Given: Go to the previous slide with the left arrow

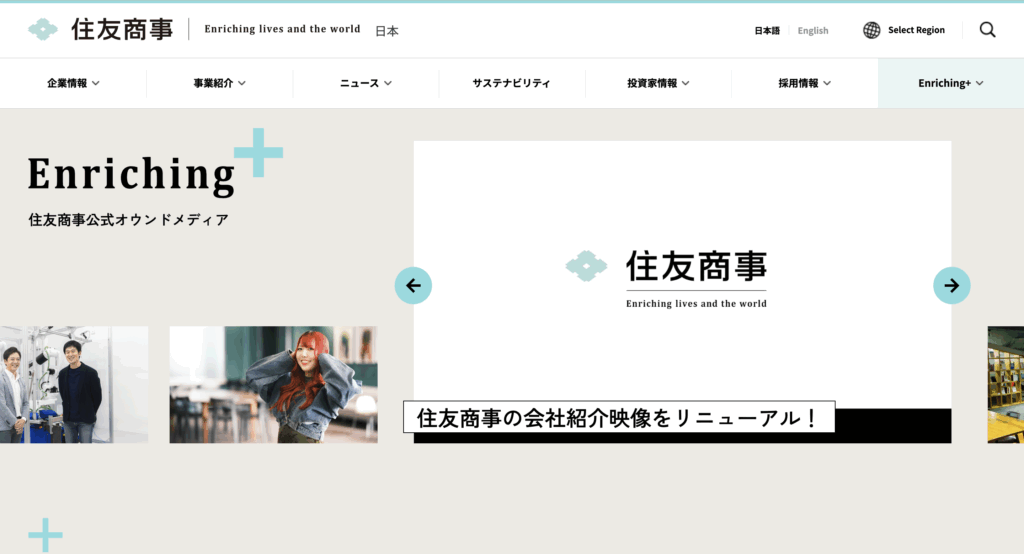Looking at the screenshot, I should click(413, 285).
